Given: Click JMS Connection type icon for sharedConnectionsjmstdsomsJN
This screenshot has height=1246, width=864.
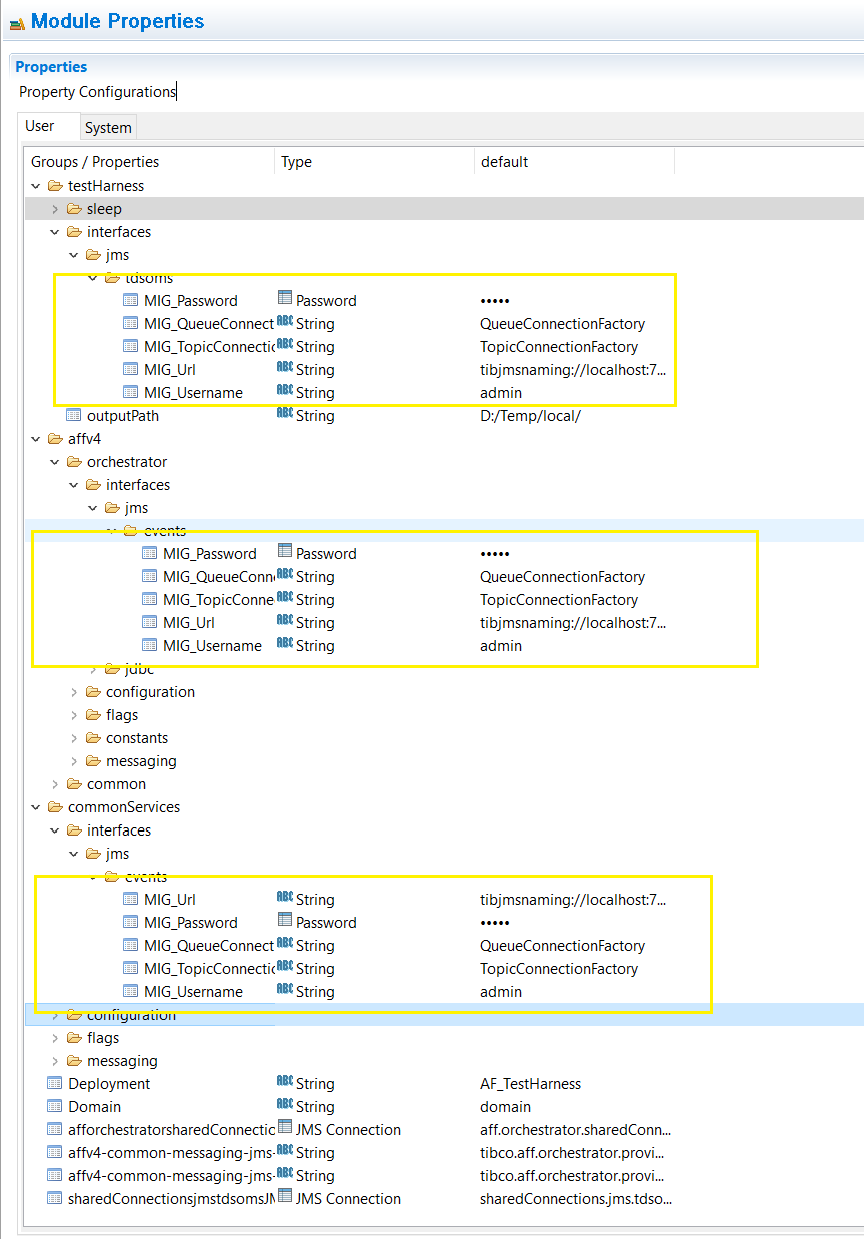Looking at the screenshot, I should [285, 1198].
